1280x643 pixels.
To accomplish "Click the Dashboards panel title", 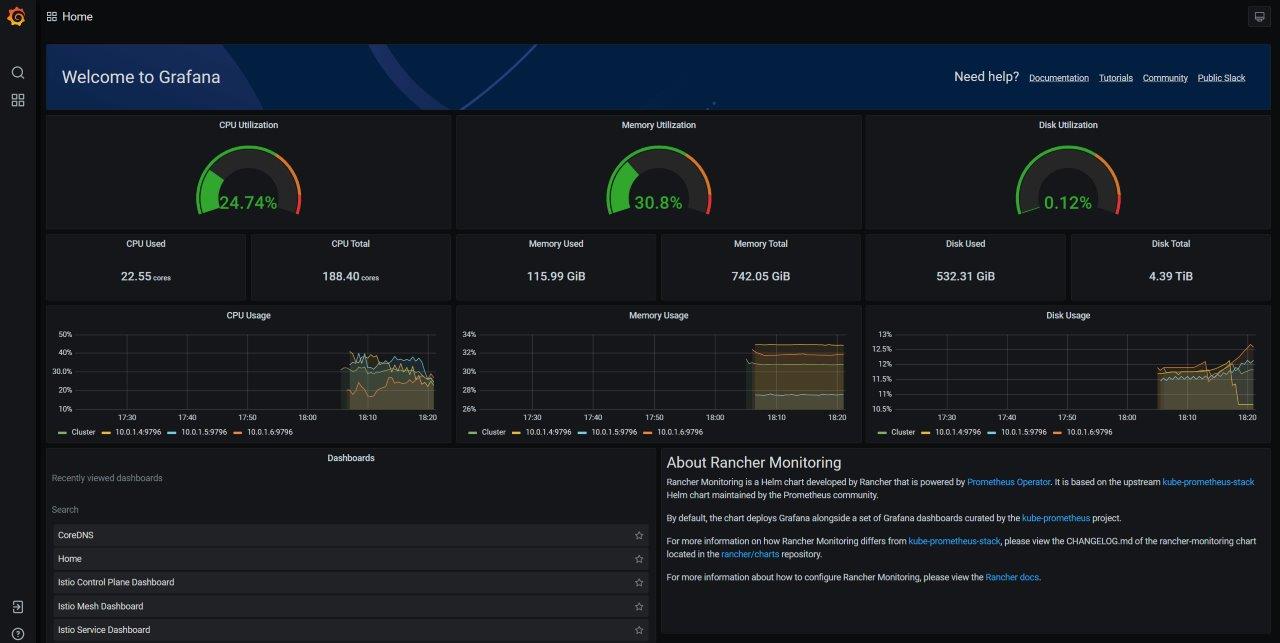I will [x=351, y=458].
